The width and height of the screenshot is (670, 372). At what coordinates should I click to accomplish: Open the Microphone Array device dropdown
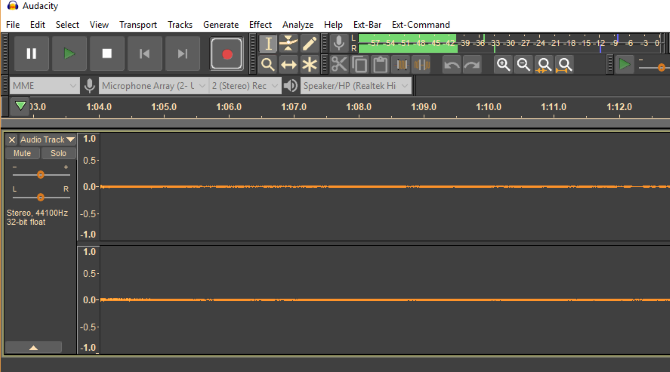(154, 86)
